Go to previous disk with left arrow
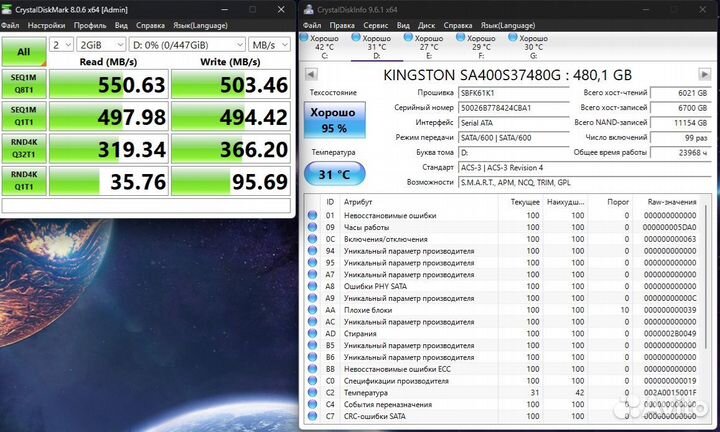 [x=311, y=74]
